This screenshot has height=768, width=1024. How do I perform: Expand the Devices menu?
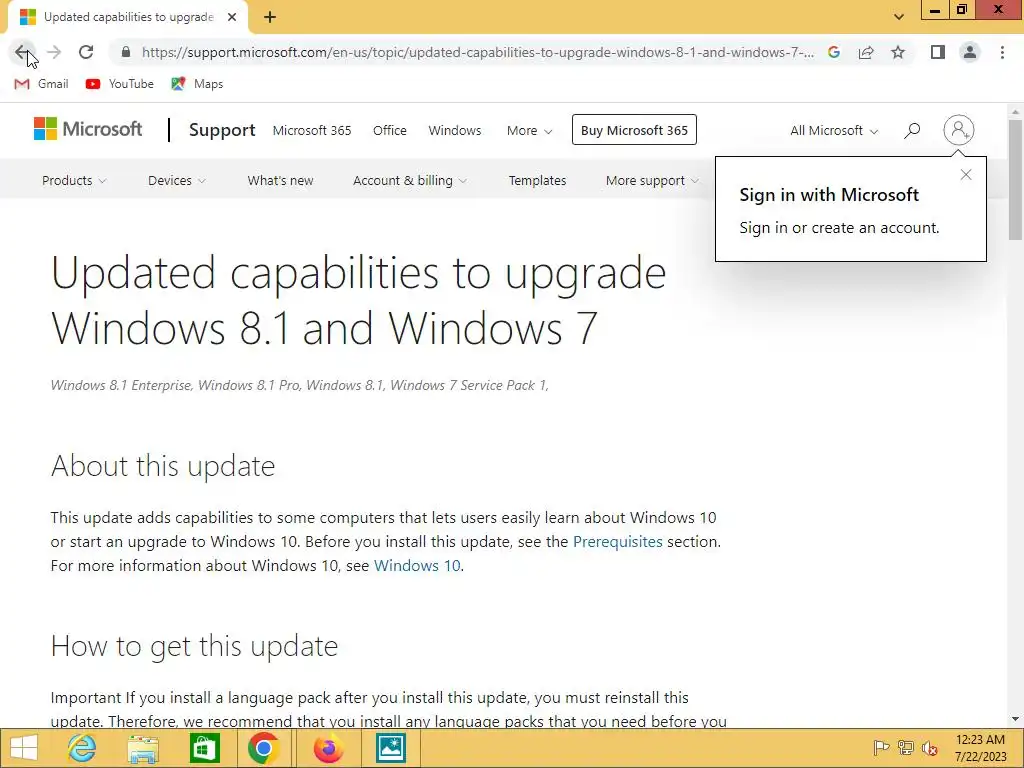[x=176, y=180]
